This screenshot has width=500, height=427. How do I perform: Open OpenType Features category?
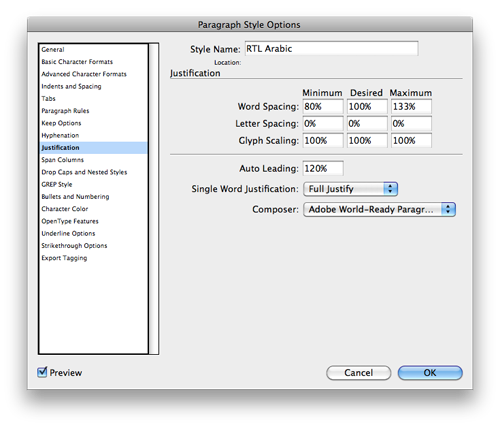pos(93,221)
